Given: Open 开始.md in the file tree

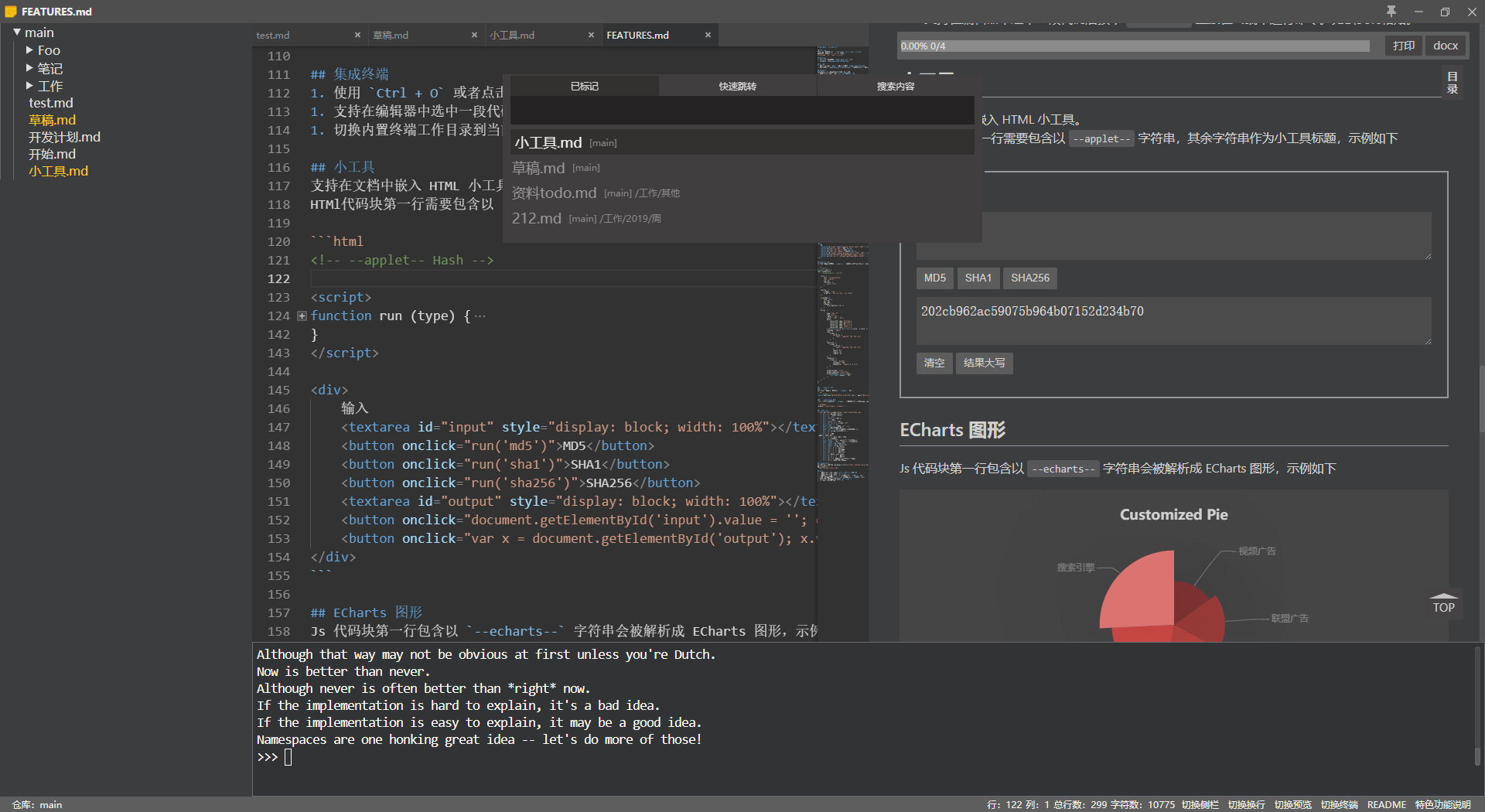Looking at the screenshot, I should pos(53,154).
